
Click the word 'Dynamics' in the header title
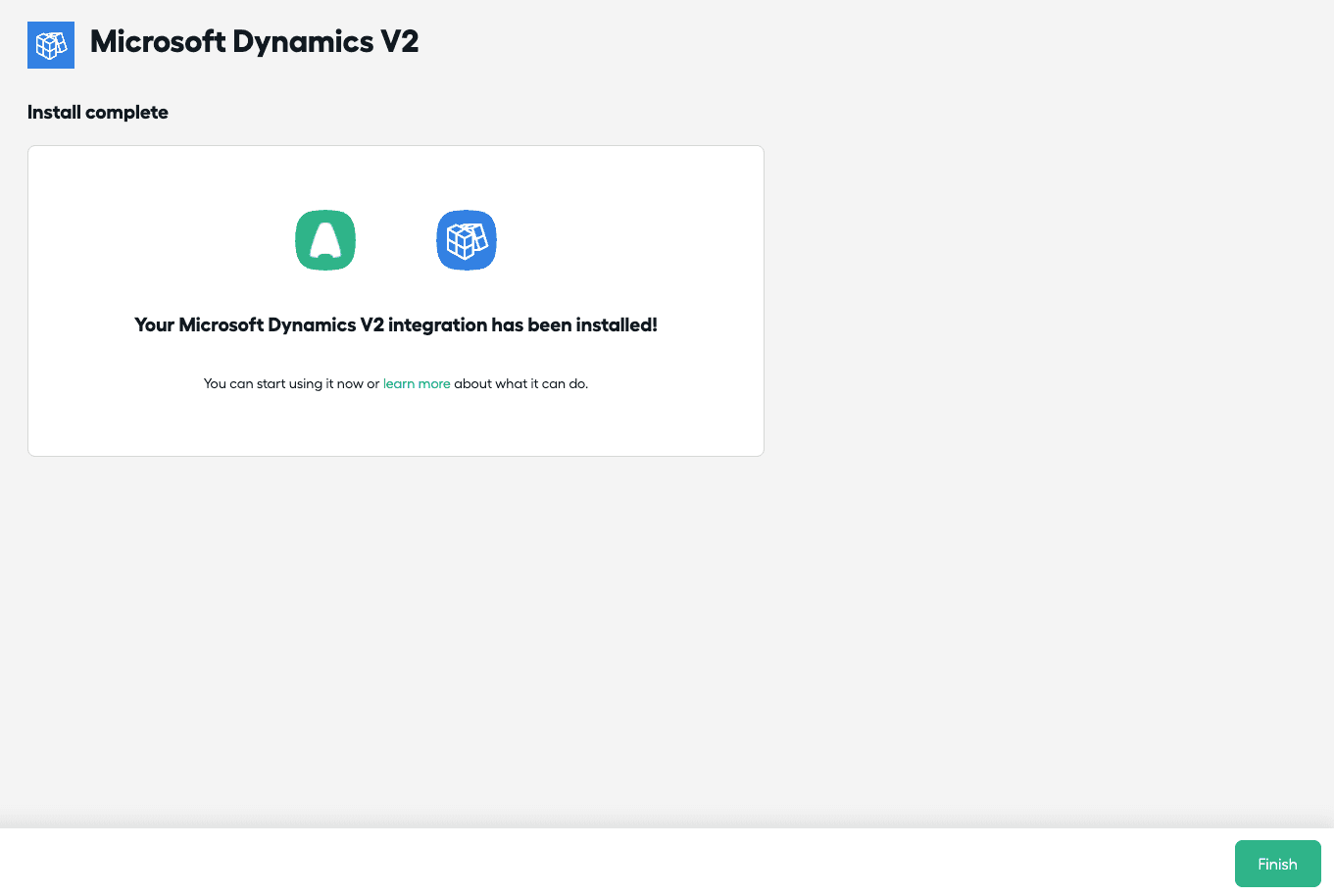303,42
